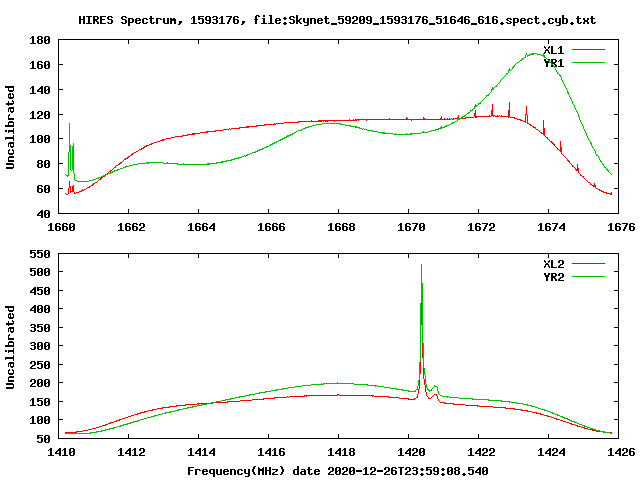The image size is (640, 480).
Task: Click the 1410 x-axis tick label
Action: (x=61, y=452)
